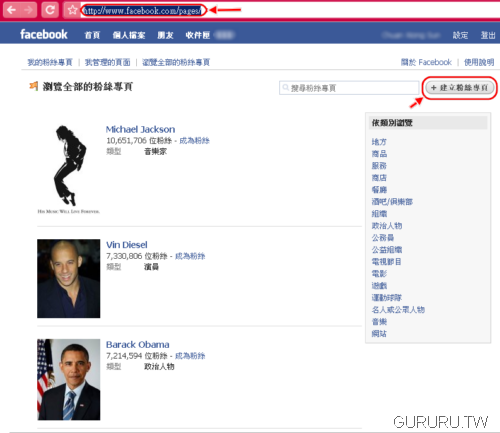
Task: Browse the 電視節目 category
Action: tap(387, 262)
